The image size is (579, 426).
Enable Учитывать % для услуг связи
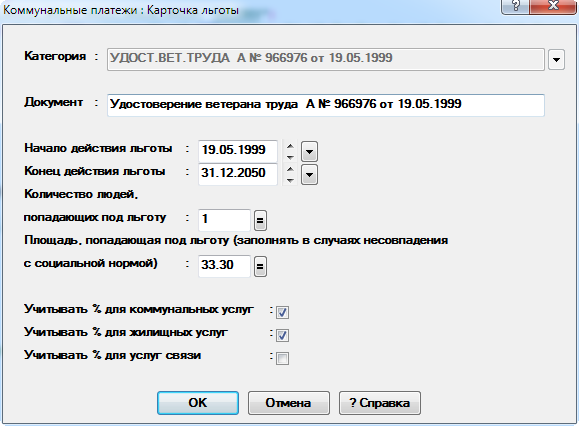click(282, 358)
